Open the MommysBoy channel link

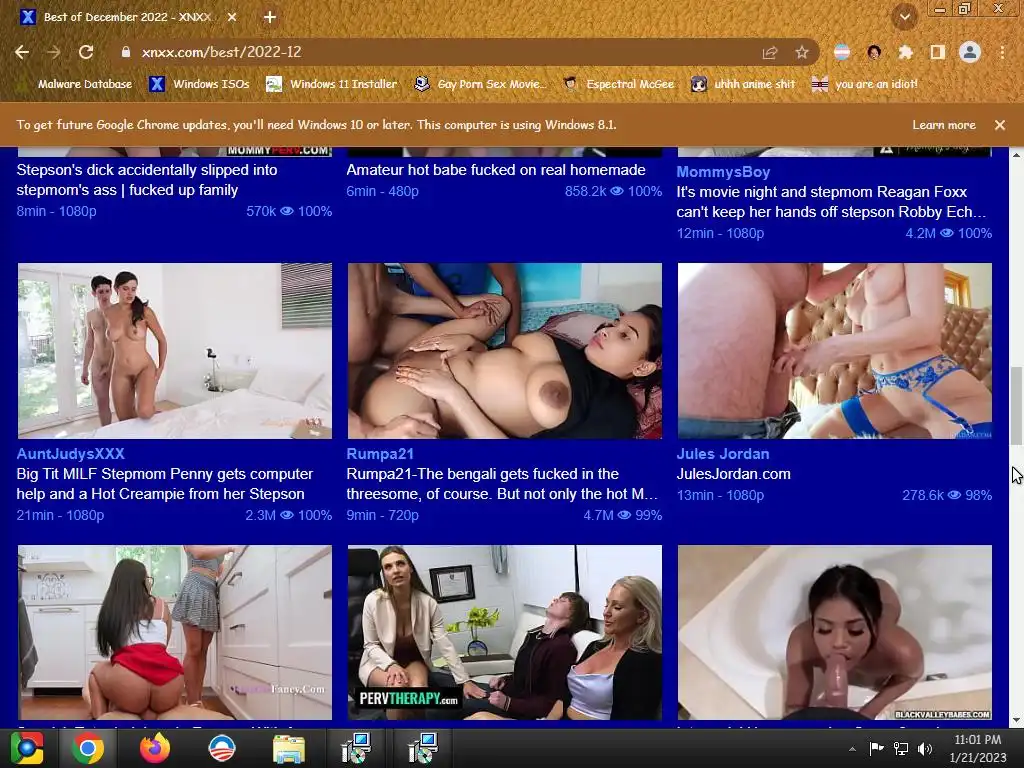point(723,172)
